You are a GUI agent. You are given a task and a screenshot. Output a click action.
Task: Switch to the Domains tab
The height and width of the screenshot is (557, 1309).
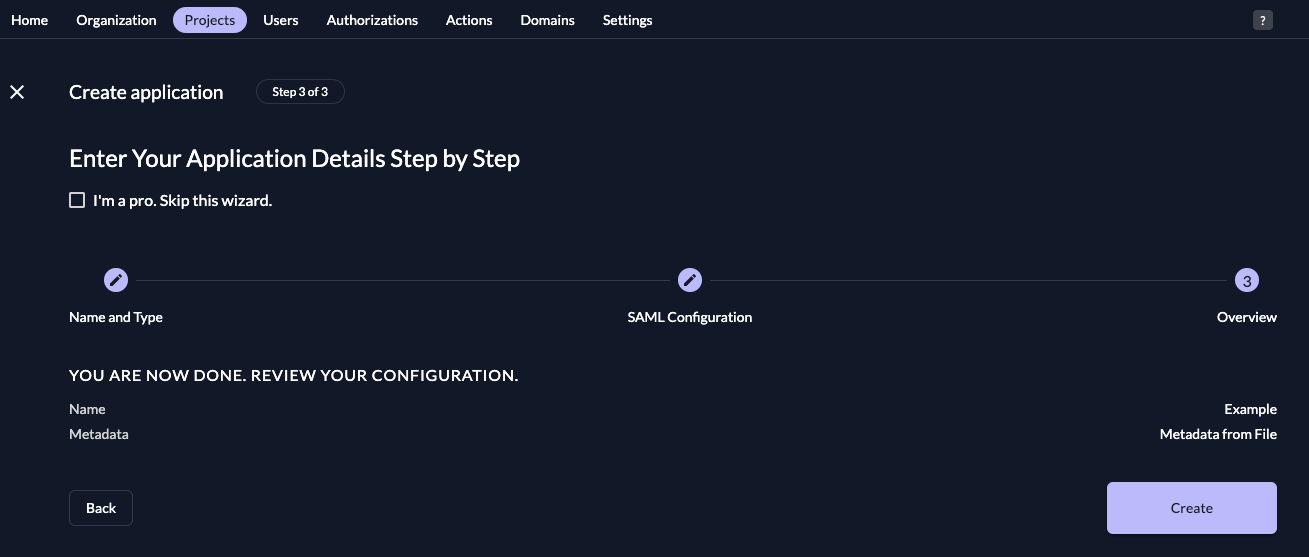click(x=547, y=20)
